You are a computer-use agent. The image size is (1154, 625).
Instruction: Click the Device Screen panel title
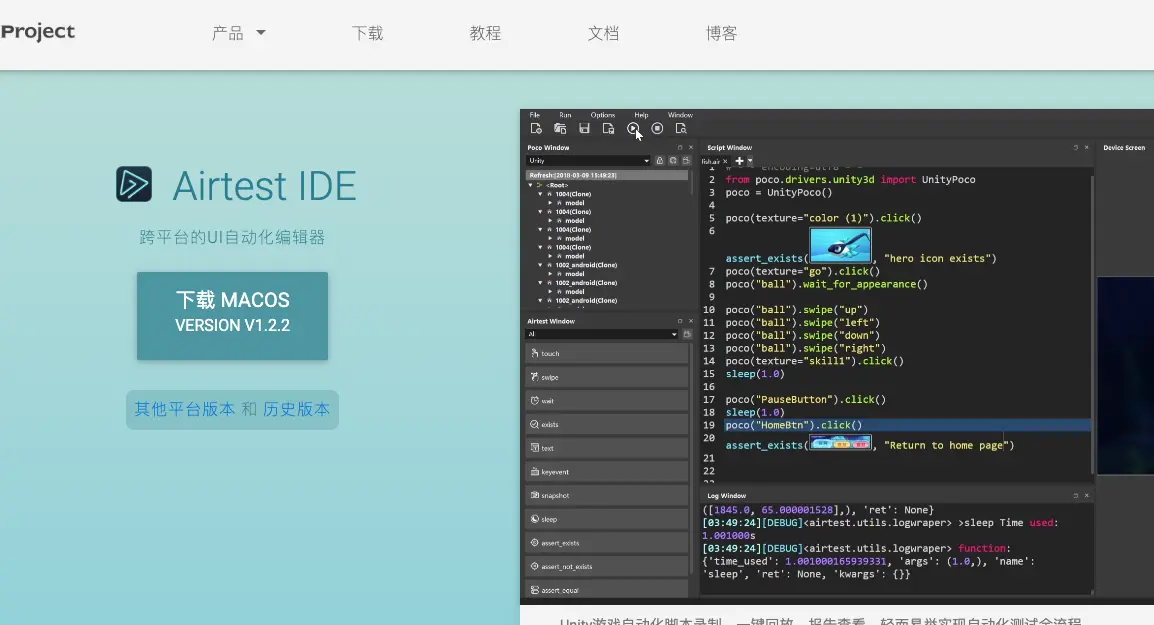coord(1124,148)
